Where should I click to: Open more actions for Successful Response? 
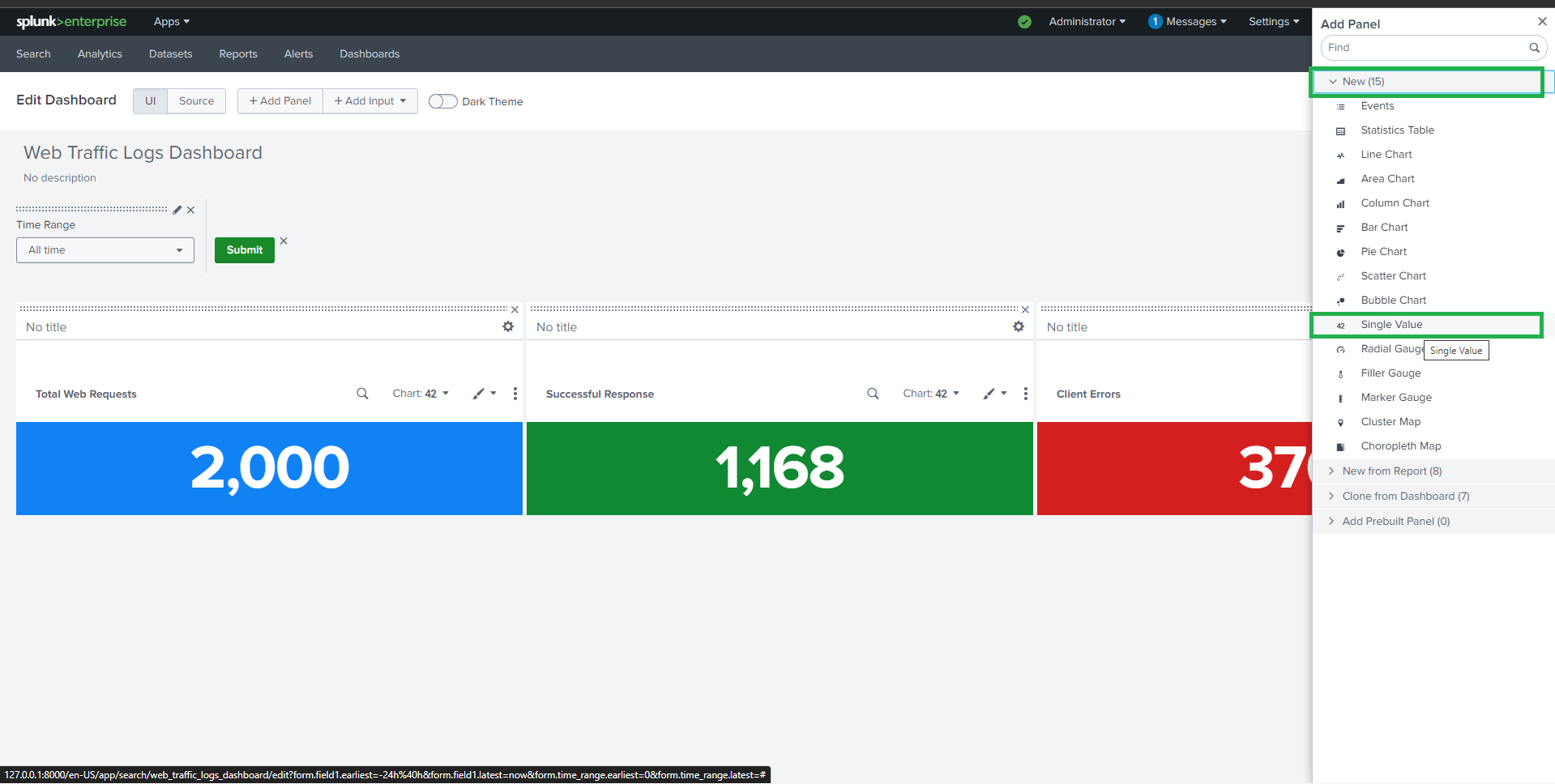1026,394
